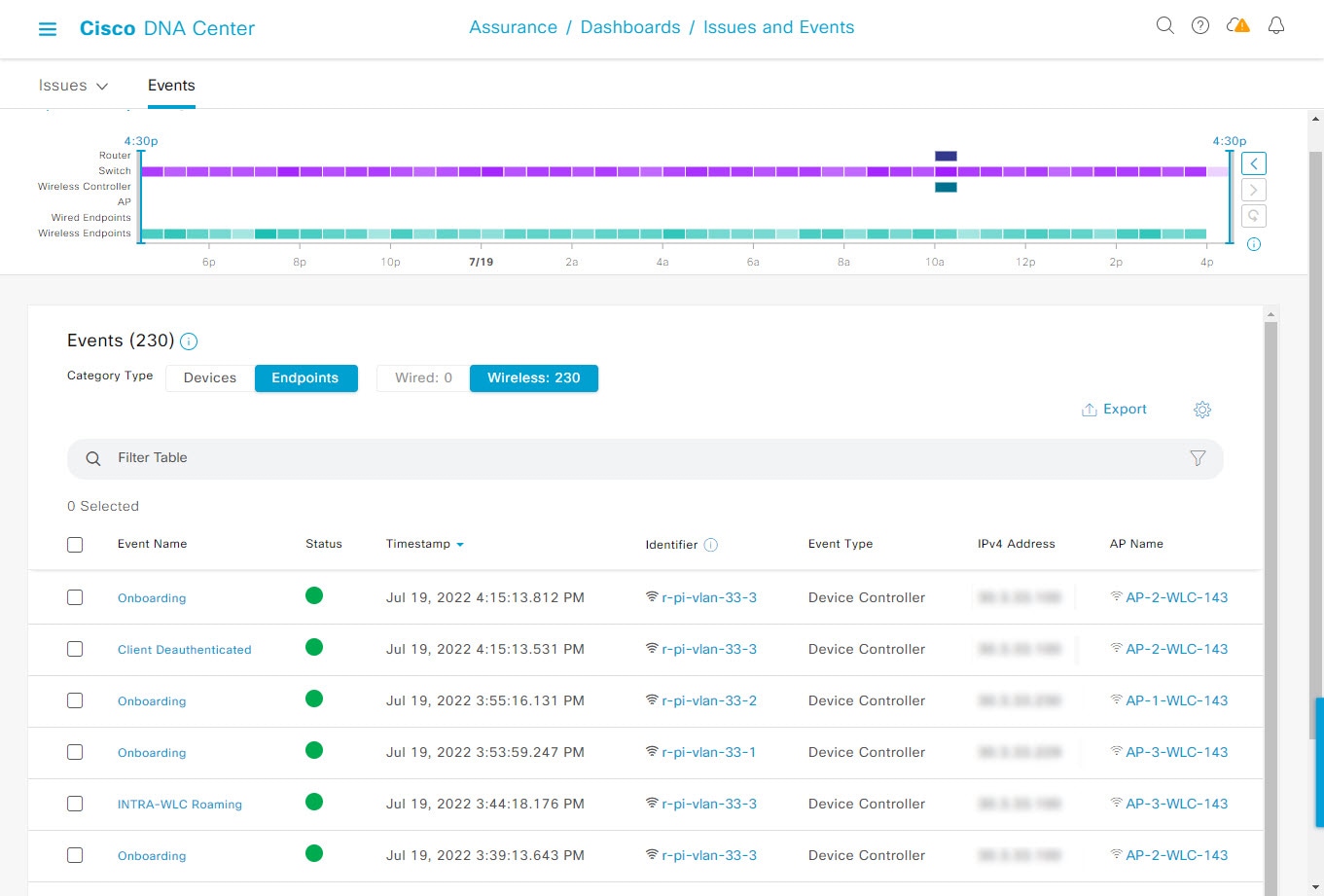Open the filter funnel on the events table

[1198, 457]
